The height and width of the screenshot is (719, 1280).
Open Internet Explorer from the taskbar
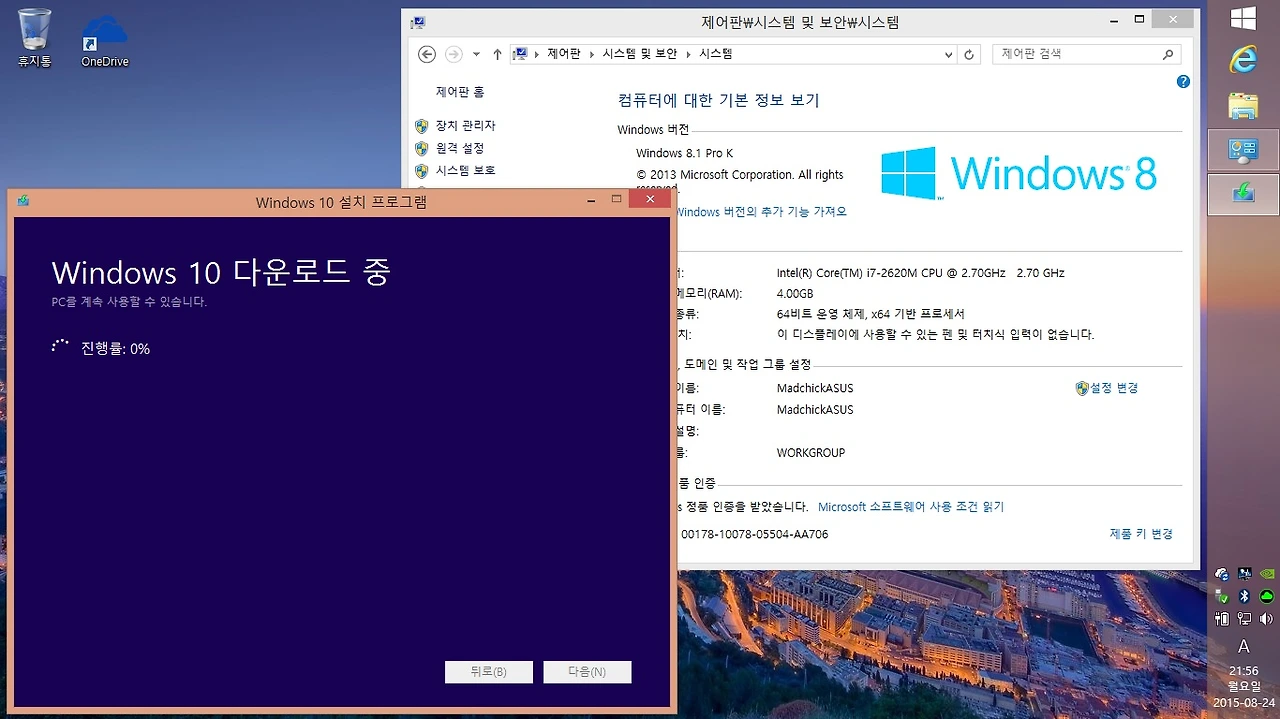coord(1242,60)
